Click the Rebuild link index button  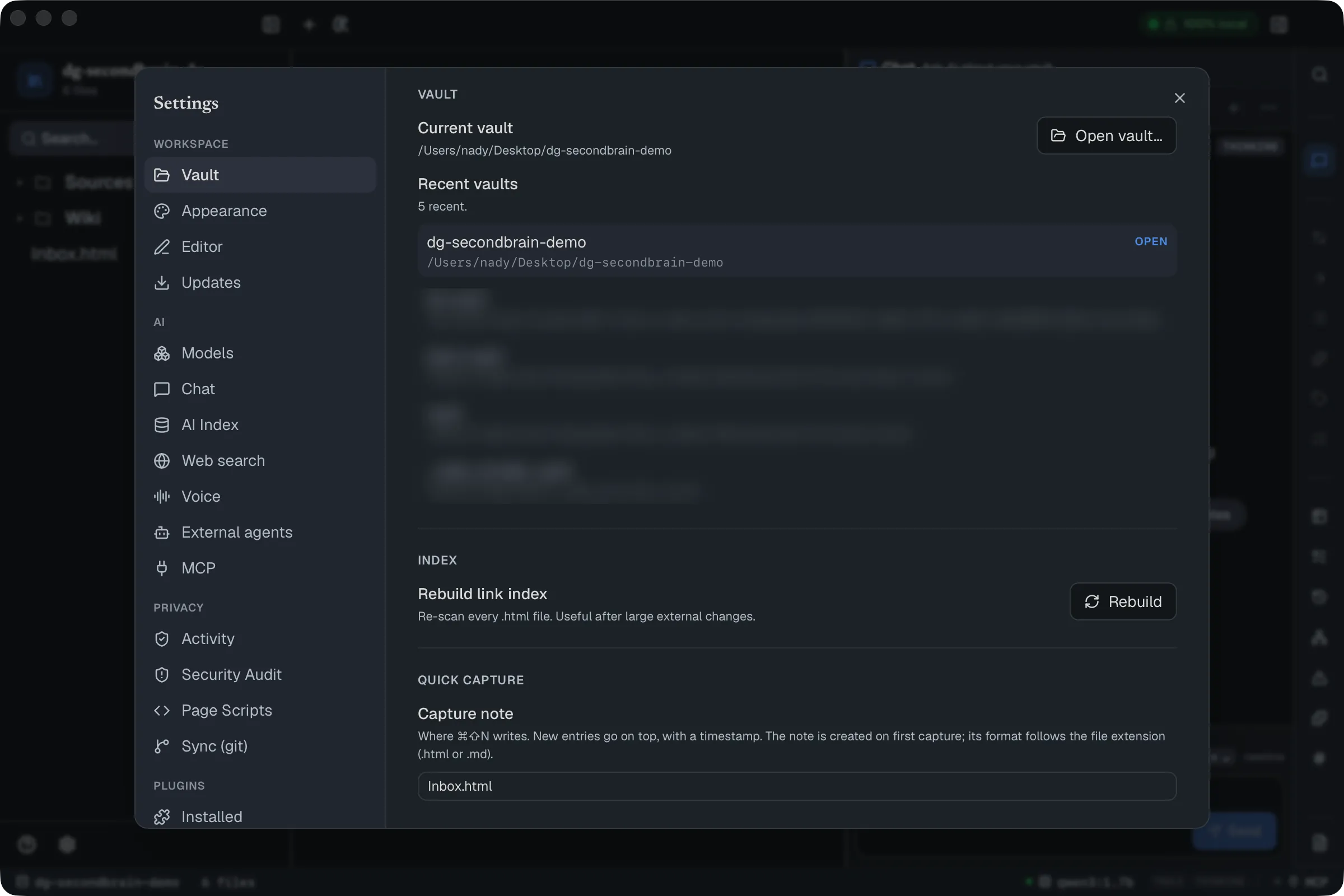pos(1123,601)
